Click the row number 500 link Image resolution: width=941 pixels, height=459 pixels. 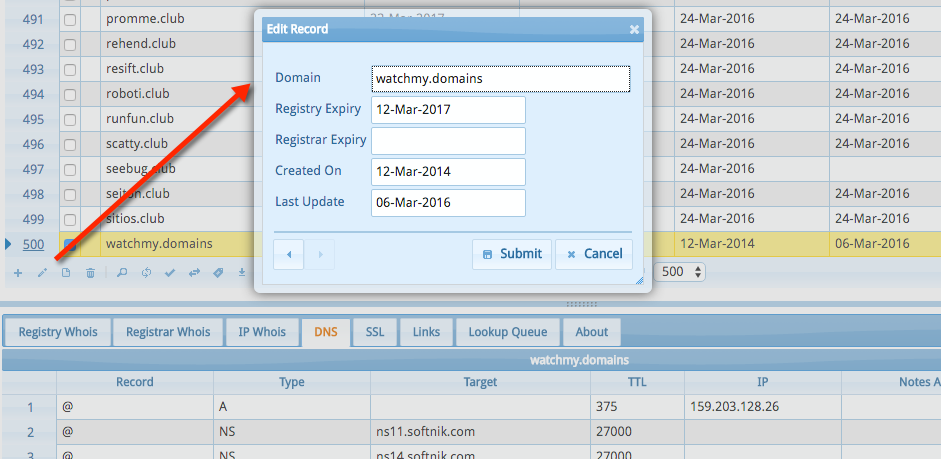coord(33,244)
